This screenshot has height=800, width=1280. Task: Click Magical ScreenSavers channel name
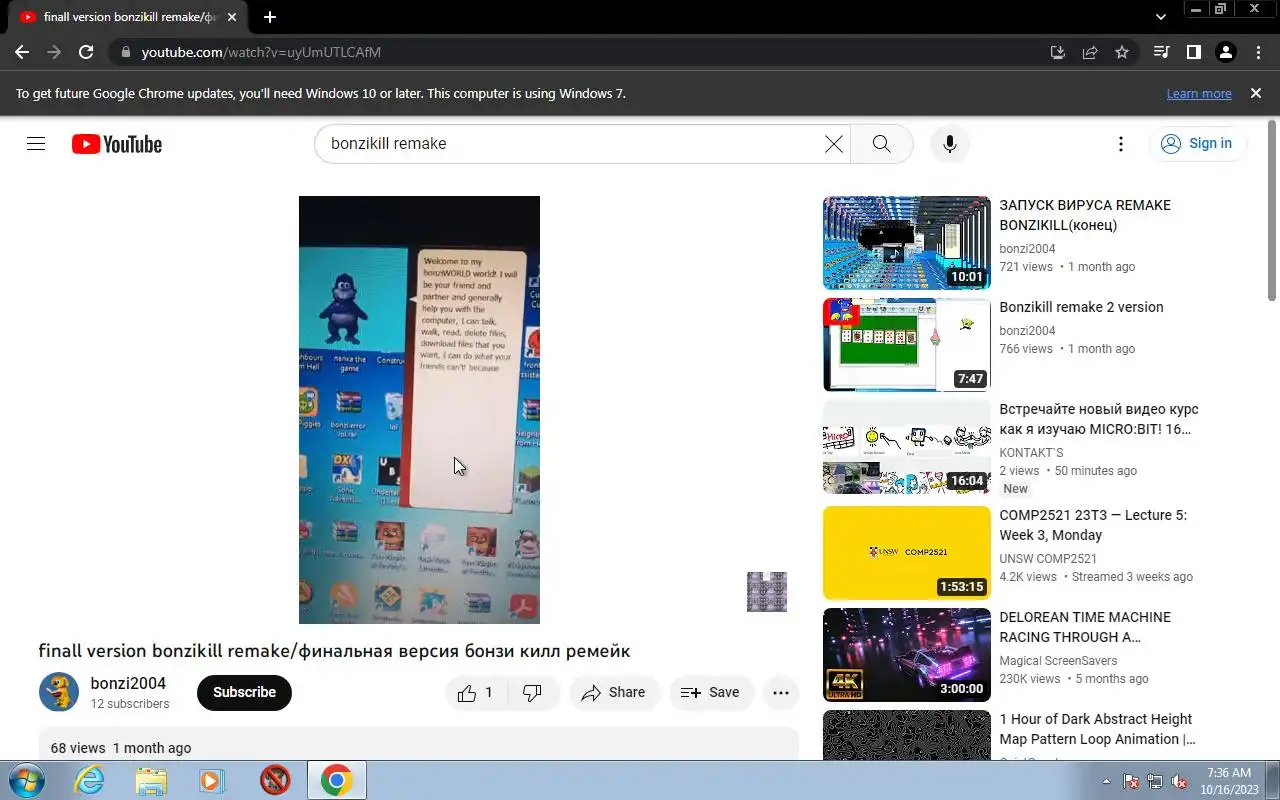pyautogui.click(x=1058, y=661)
